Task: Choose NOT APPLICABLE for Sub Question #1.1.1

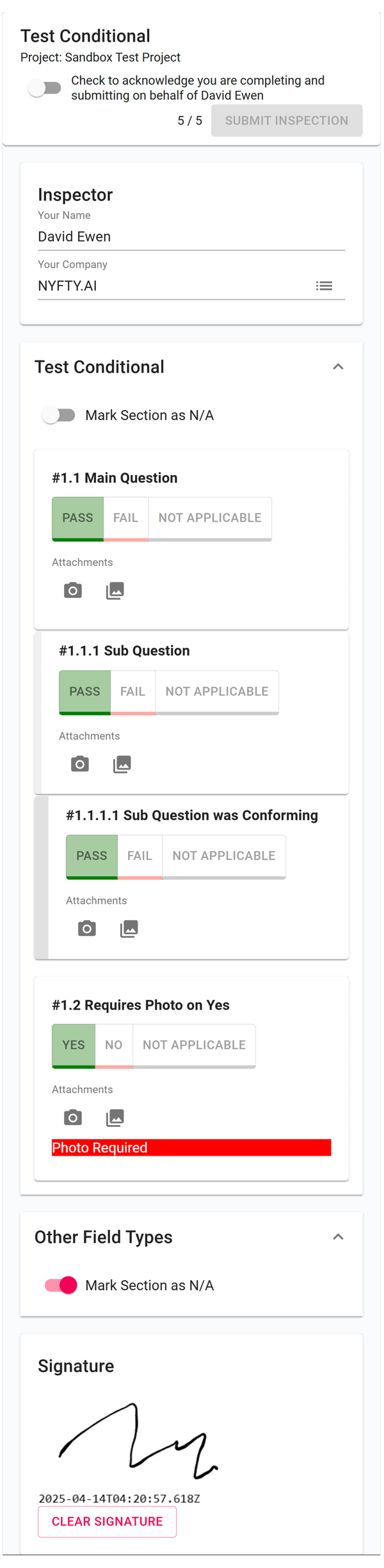Action: (x=217, y=691)
